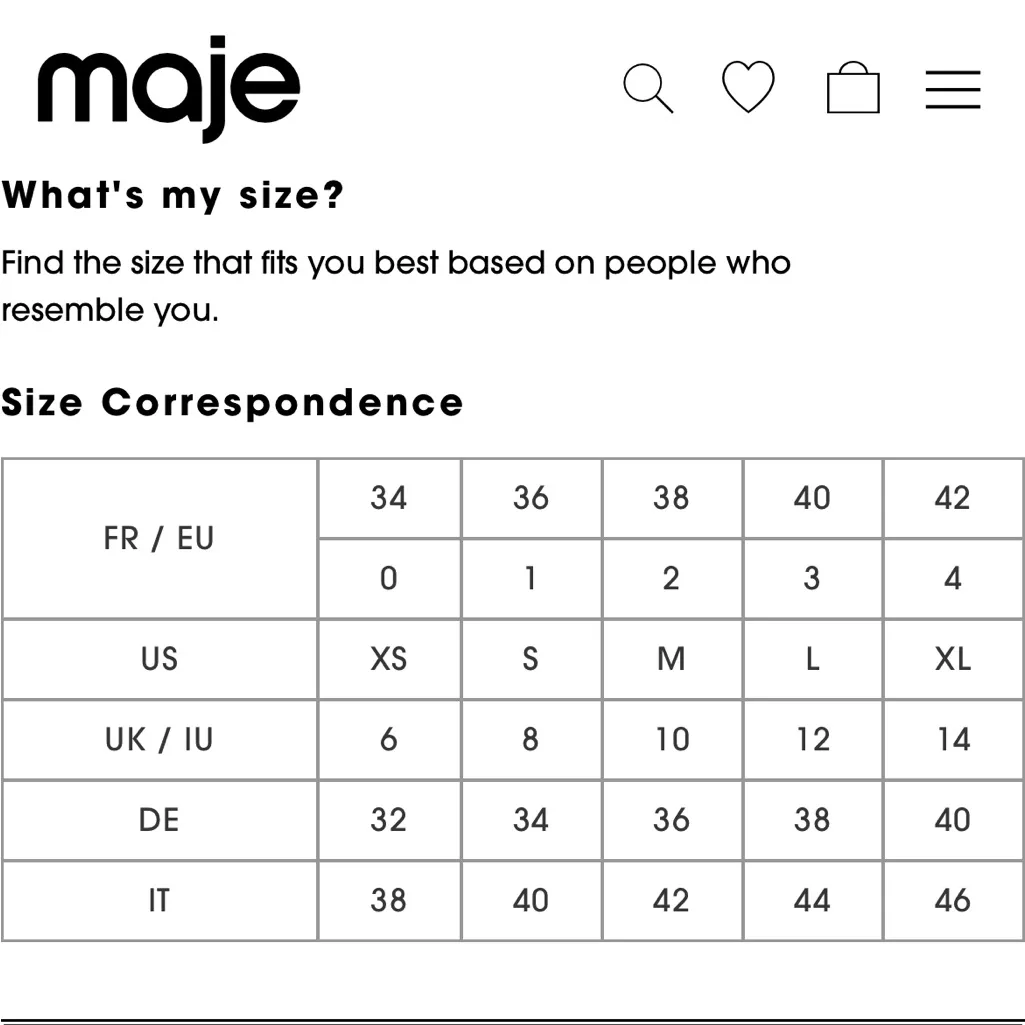Select the US row label
1025x1025 pixels.
tap(159, 659)
